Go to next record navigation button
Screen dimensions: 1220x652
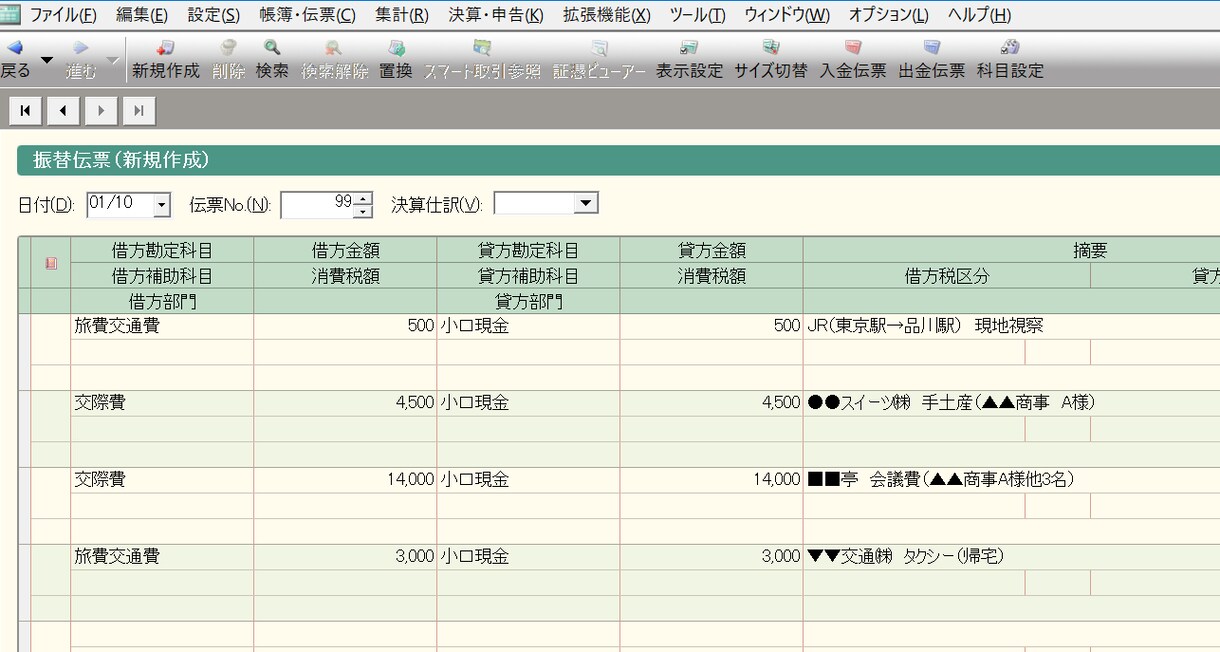point(101,111)
